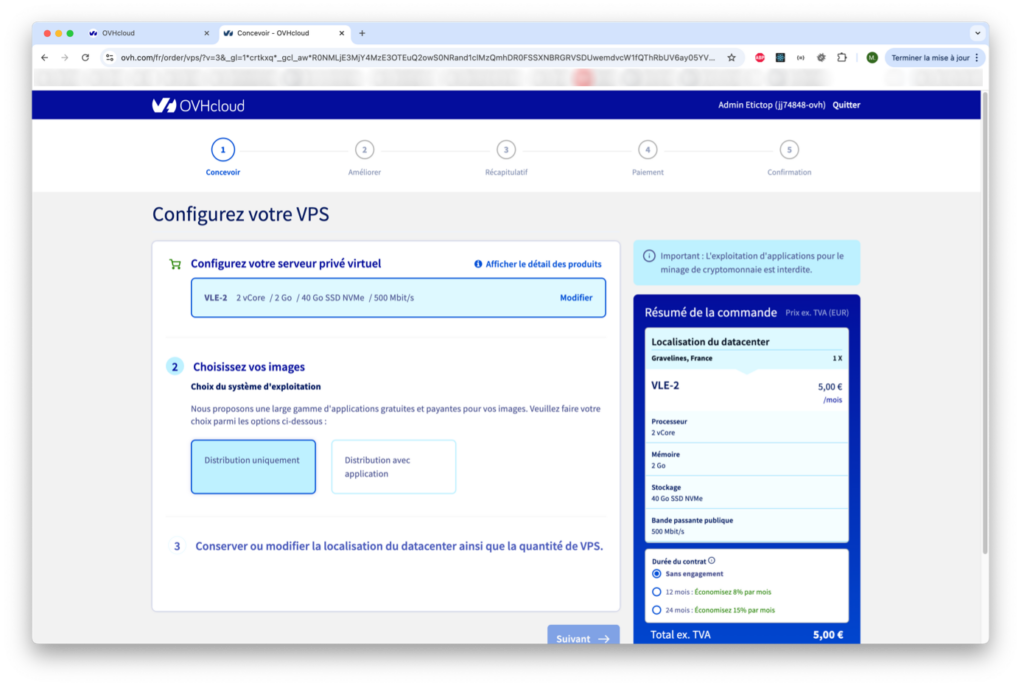Click the shopping cart icon
The width and height of the screenshot is (1024, 689).
pyautogui.click(x=175, y=264)
